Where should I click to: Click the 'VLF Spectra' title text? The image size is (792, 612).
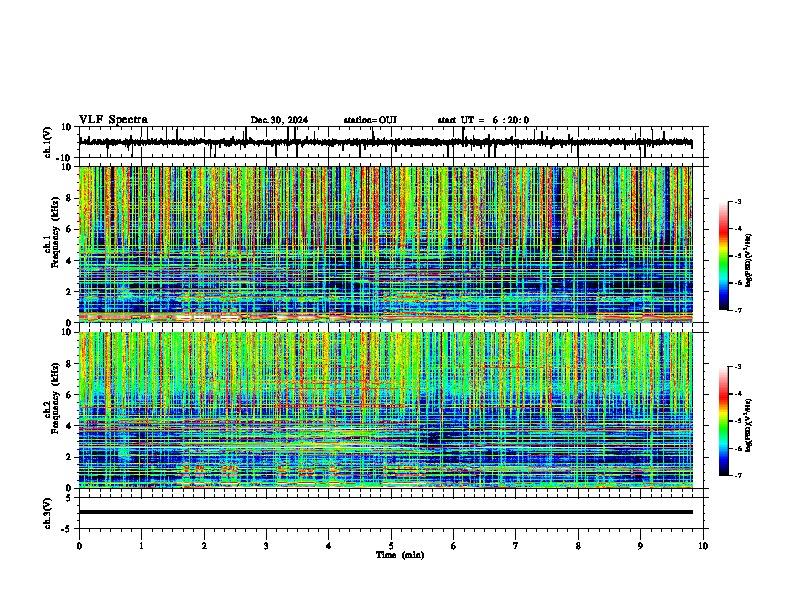[113, 120]
